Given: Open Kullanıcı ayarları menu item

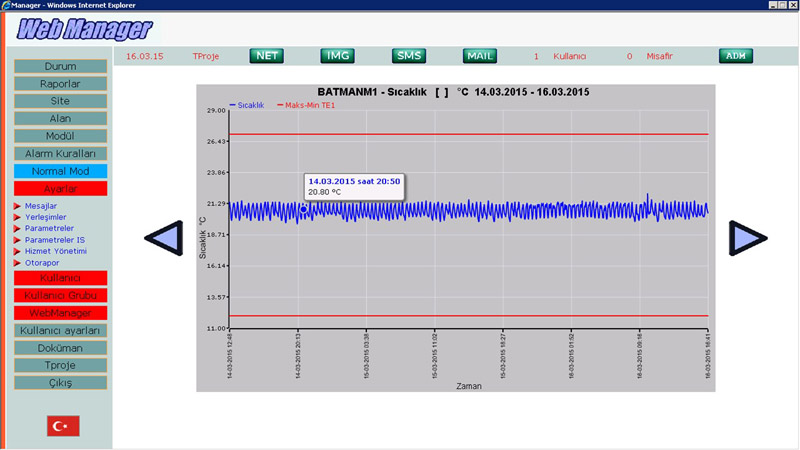Looking at the screenshot, I should (x=60, y=331).
